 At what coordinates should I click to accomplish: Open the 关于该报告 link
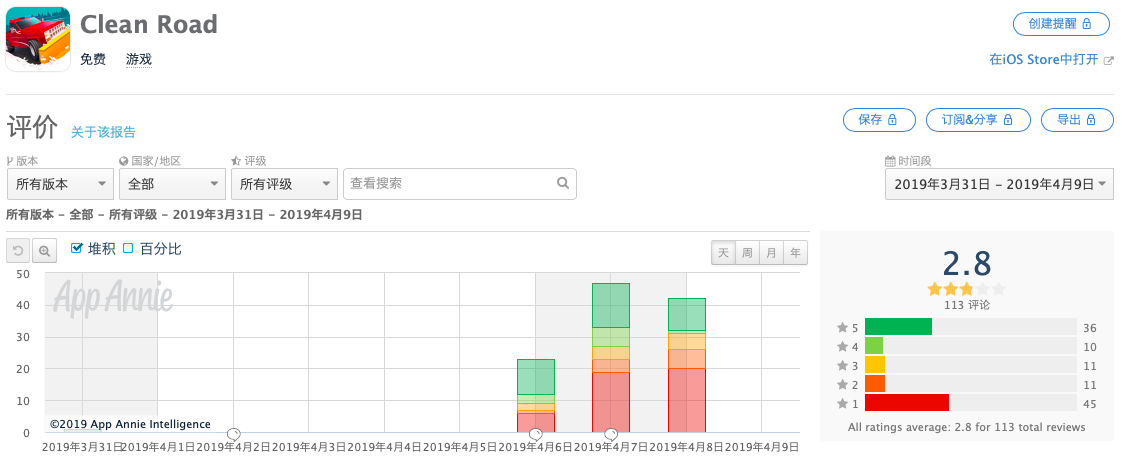104,132
